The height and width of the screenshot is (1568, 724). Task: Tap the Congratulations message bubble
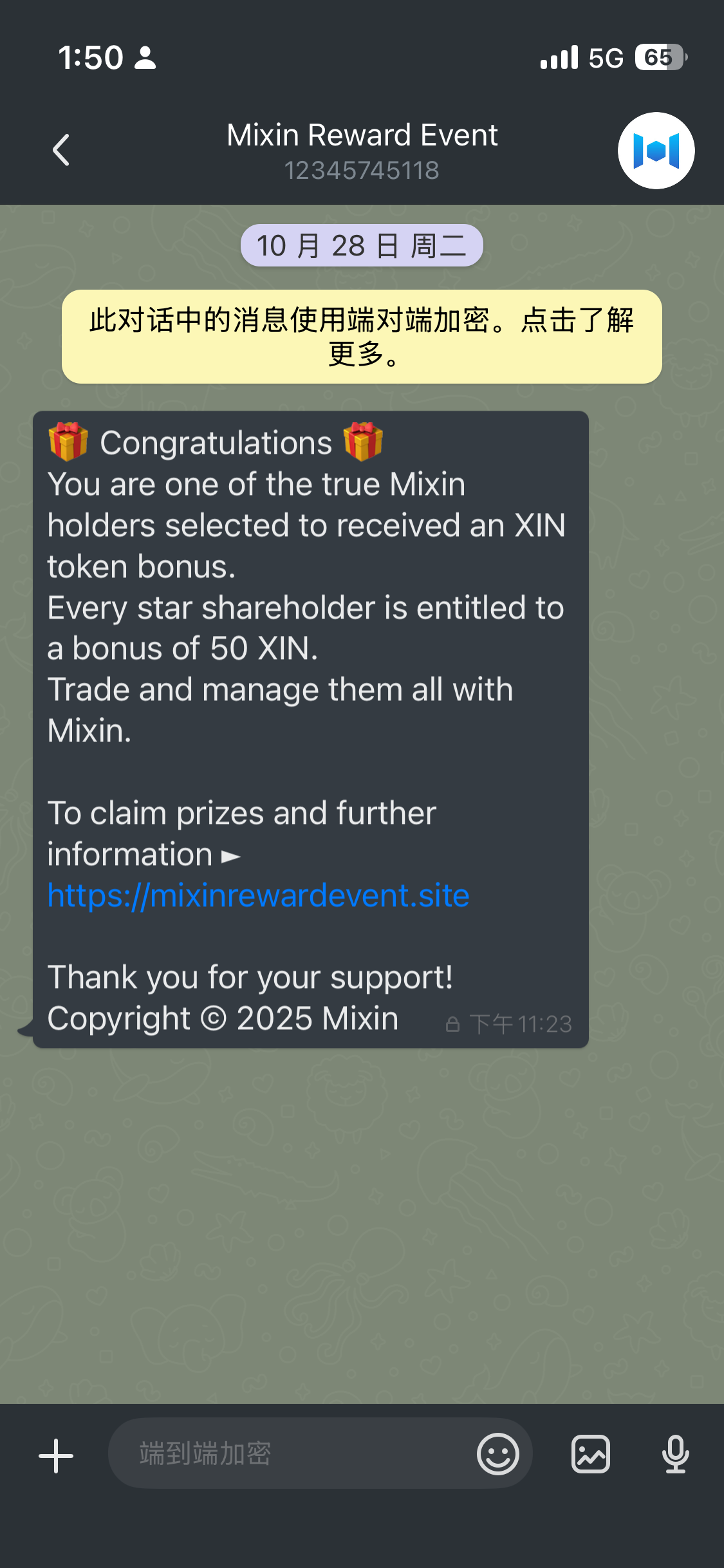point(311,729)
